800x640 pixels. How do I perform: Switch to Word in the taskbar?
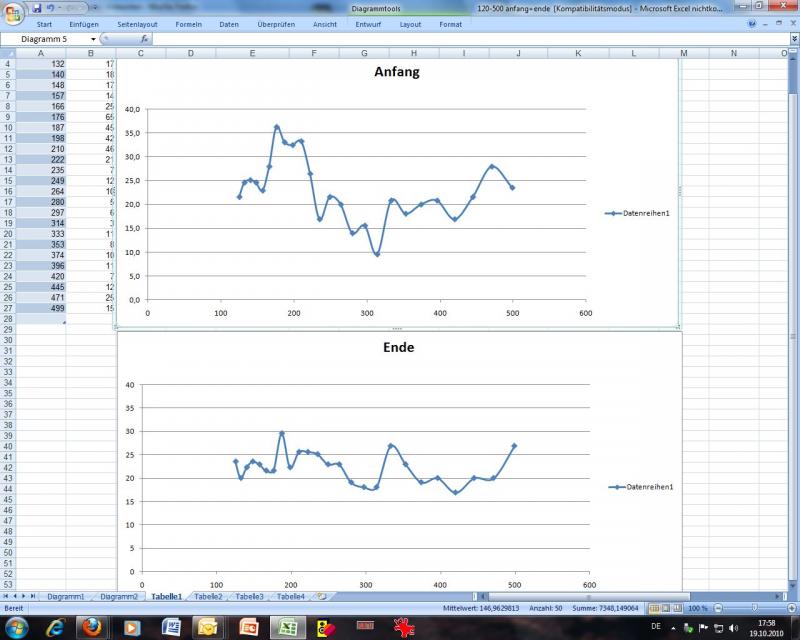coord(171,627)
